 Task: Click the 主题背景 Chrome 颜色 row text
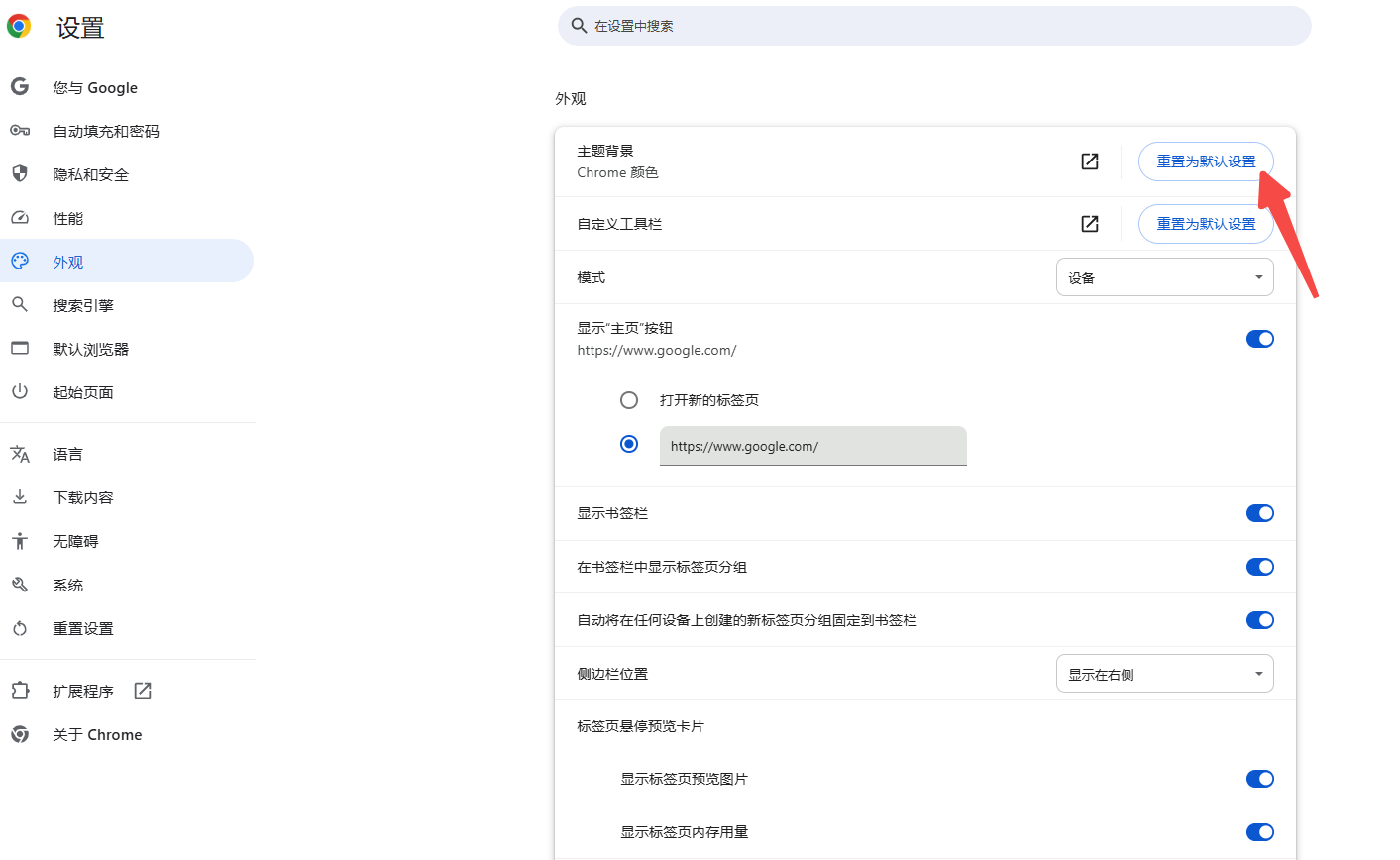[617, 161]
